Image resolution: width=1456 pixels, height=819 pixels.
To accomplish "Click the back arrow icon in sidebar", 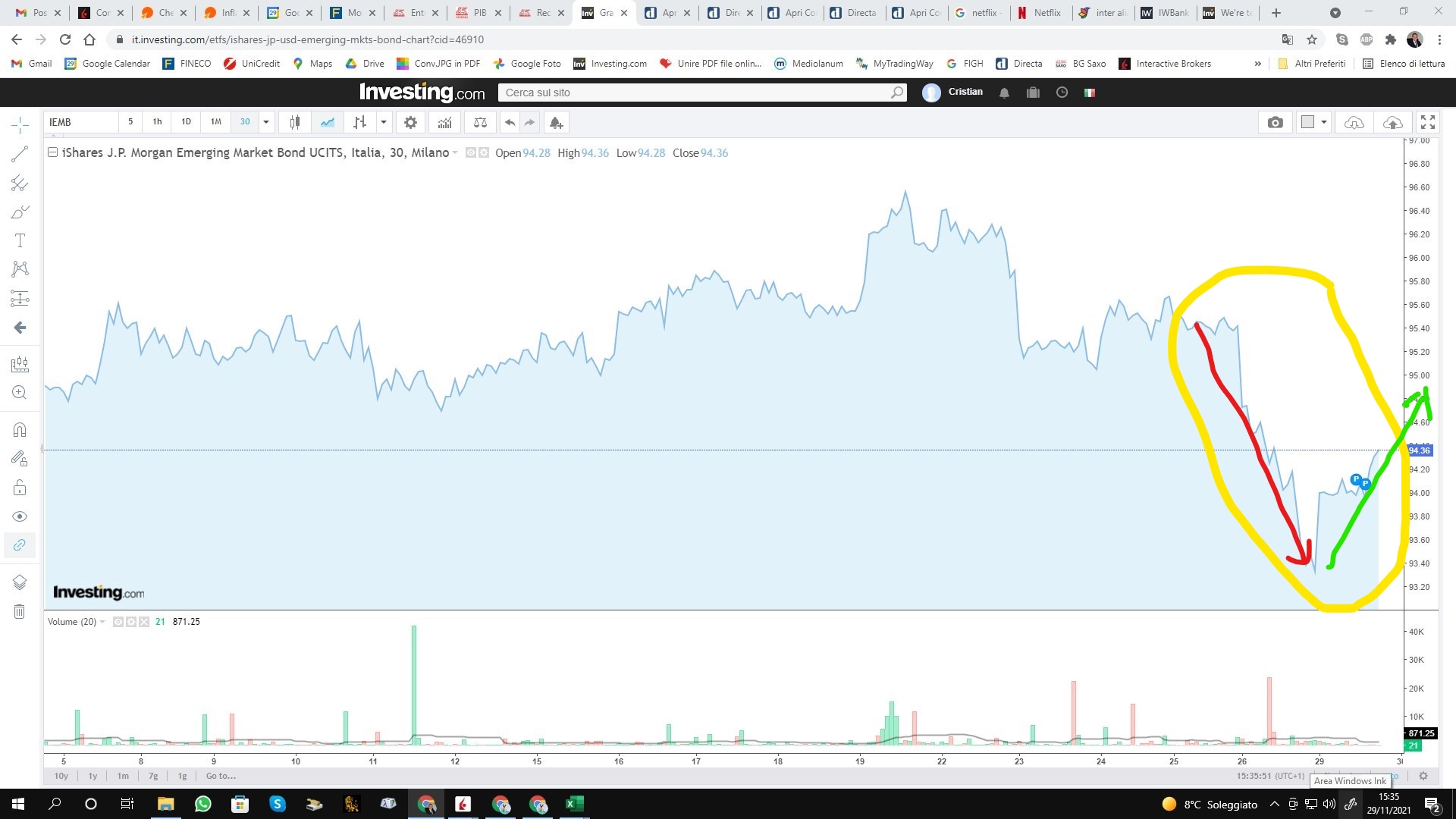I will point(20,327).
